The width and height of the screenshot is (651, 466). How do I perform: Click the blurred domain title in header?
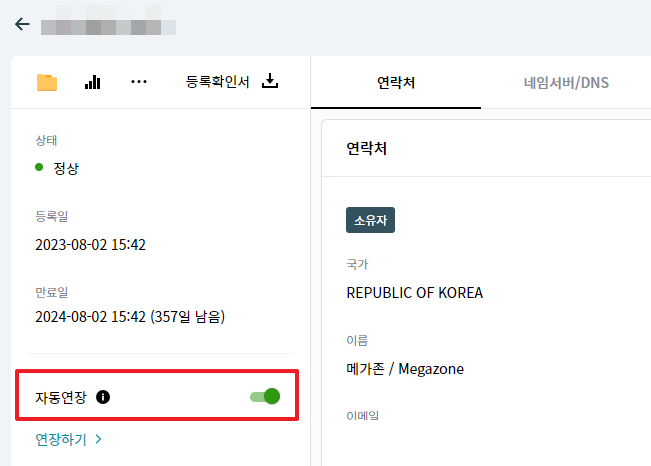point(109,24)
